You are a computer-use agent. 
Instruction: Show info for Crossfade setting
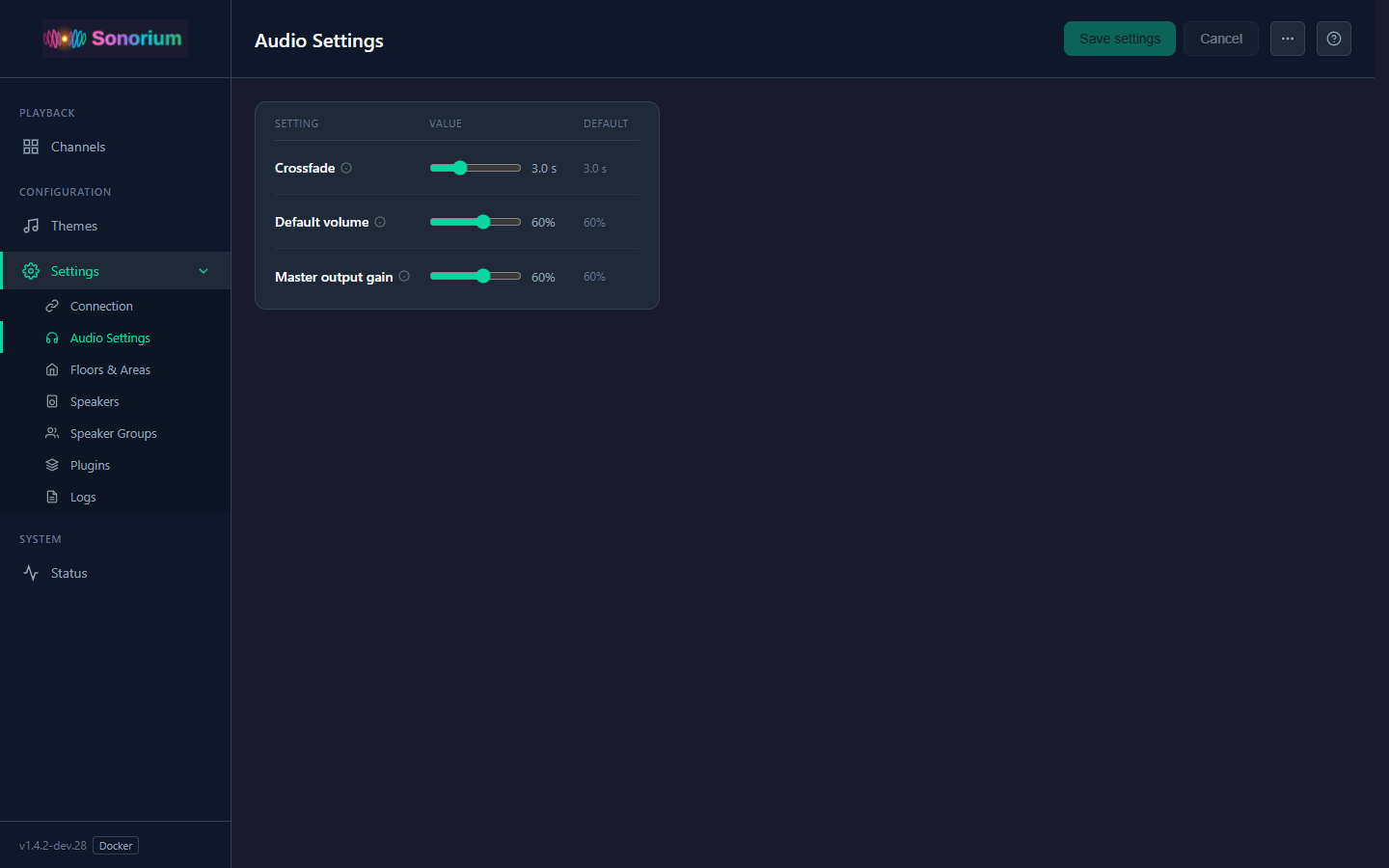pos(346,168)
